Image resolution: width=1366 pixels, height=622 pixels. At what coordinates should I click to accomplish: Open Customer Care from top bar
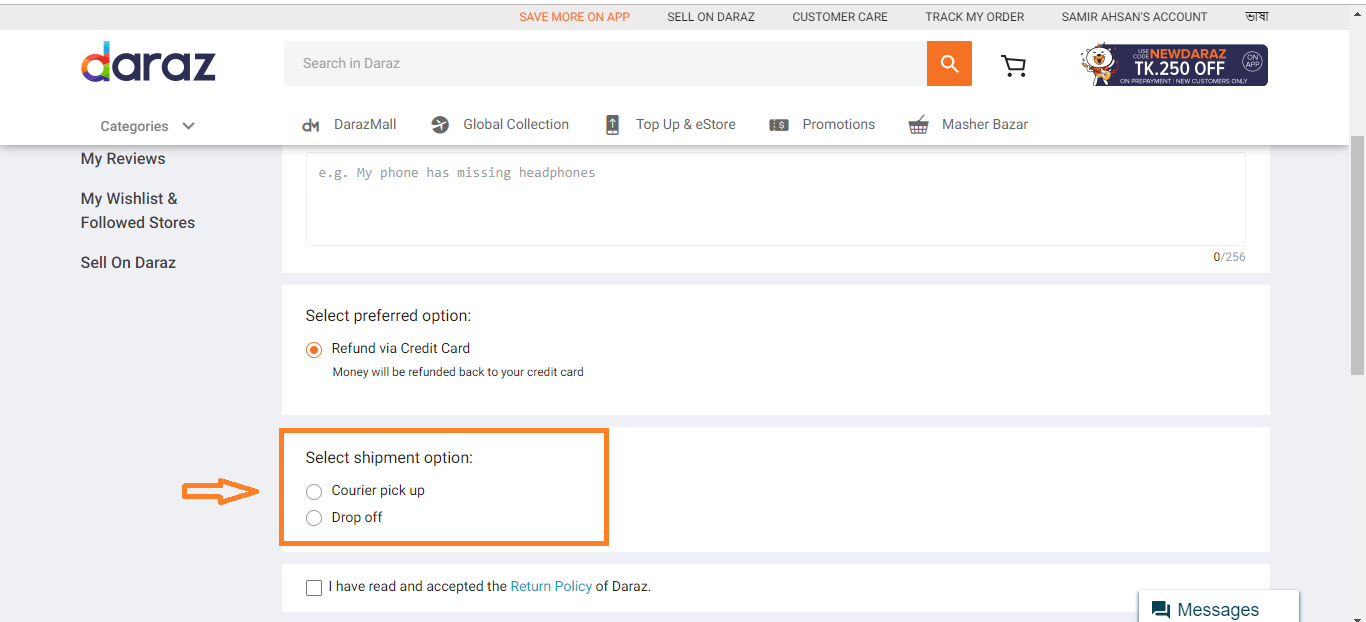pyautogui.click(x=840, y=17)
